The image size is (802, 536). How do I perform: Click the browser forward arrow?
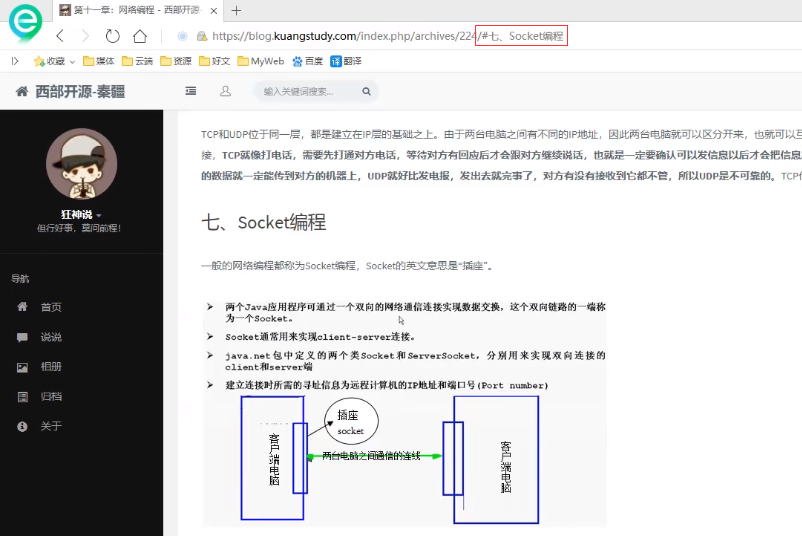click(85, 36)
